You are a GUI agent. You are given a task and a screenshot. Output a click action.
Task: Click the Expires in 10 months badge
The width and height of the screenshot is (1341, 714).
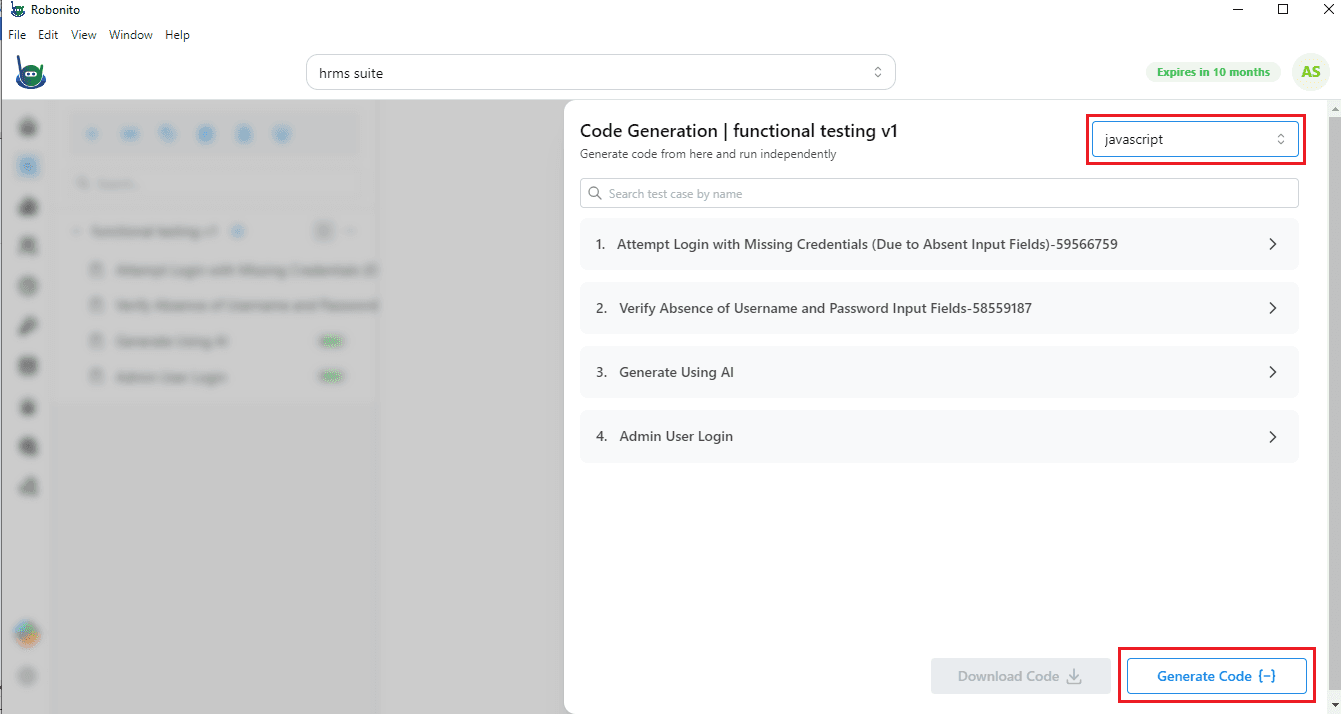tap(1213, 72)
